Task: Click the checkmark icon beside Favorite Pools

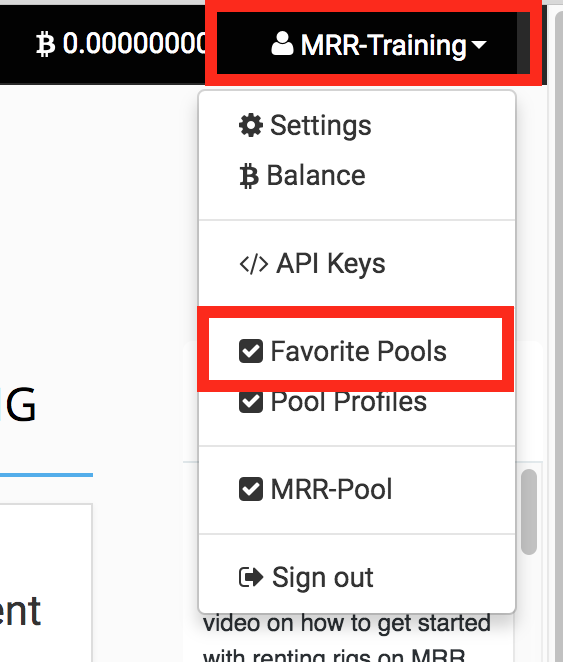Action: [251, 351]
